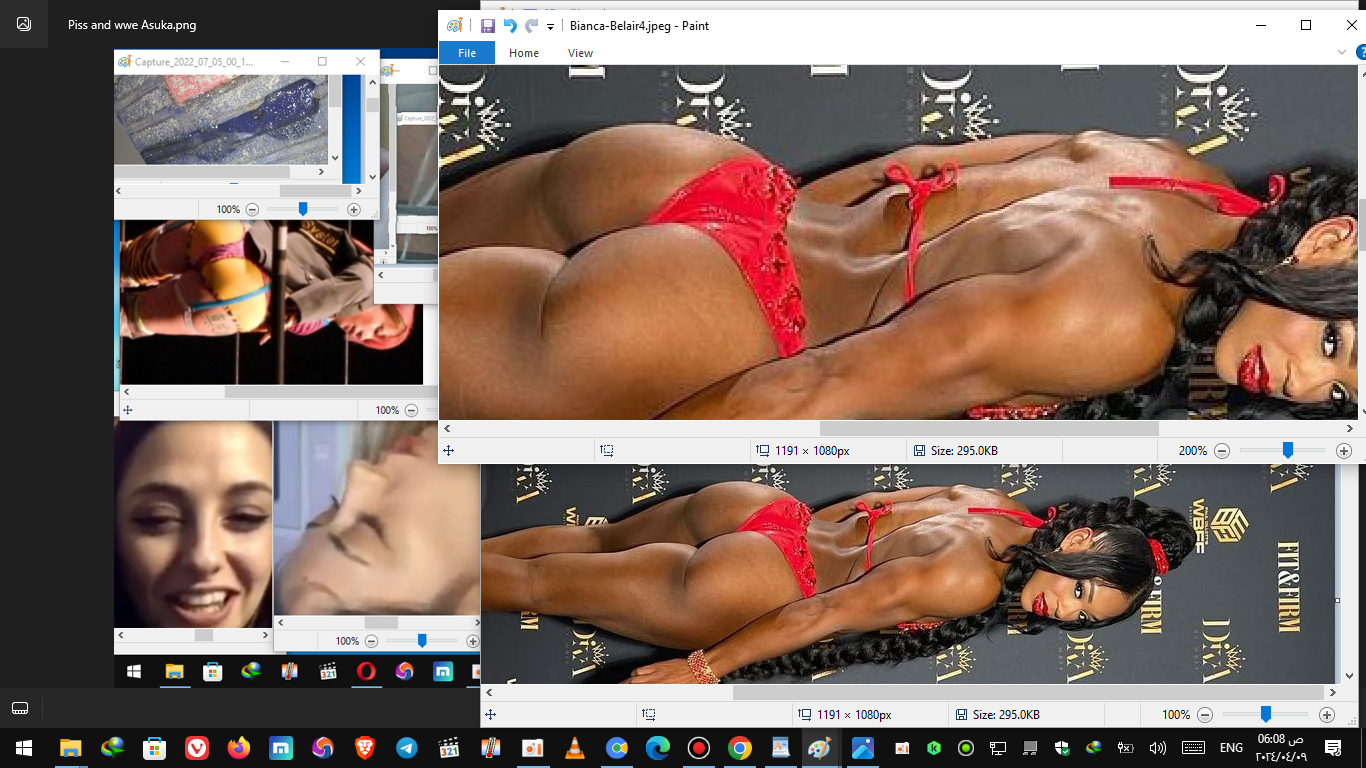Open the File menu in Paint

(467, 53)
